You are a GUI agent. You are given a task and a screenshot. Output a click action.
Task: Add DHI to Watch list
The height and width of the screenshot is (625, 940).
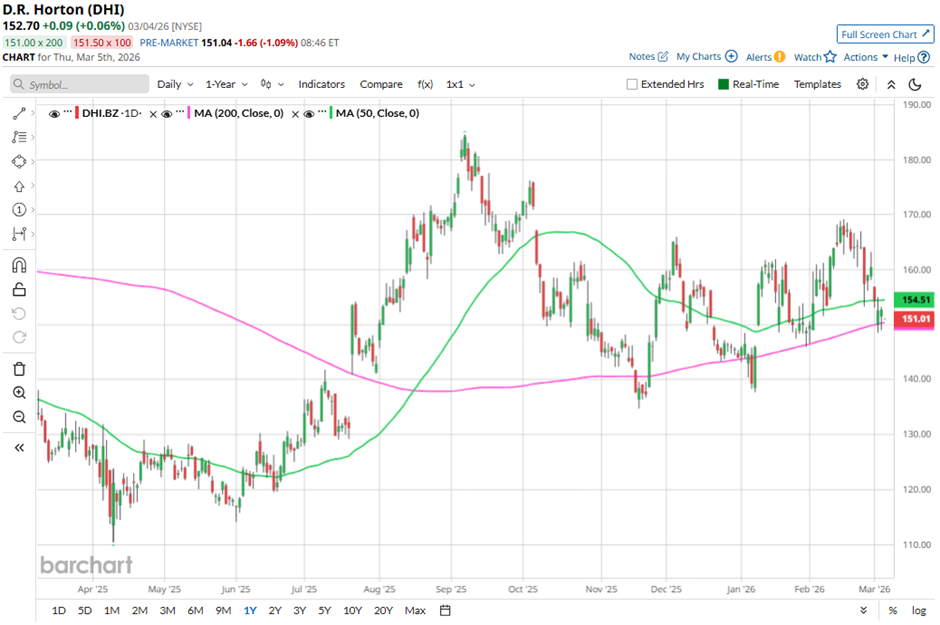pyautogui.click(x=815, y=57)
